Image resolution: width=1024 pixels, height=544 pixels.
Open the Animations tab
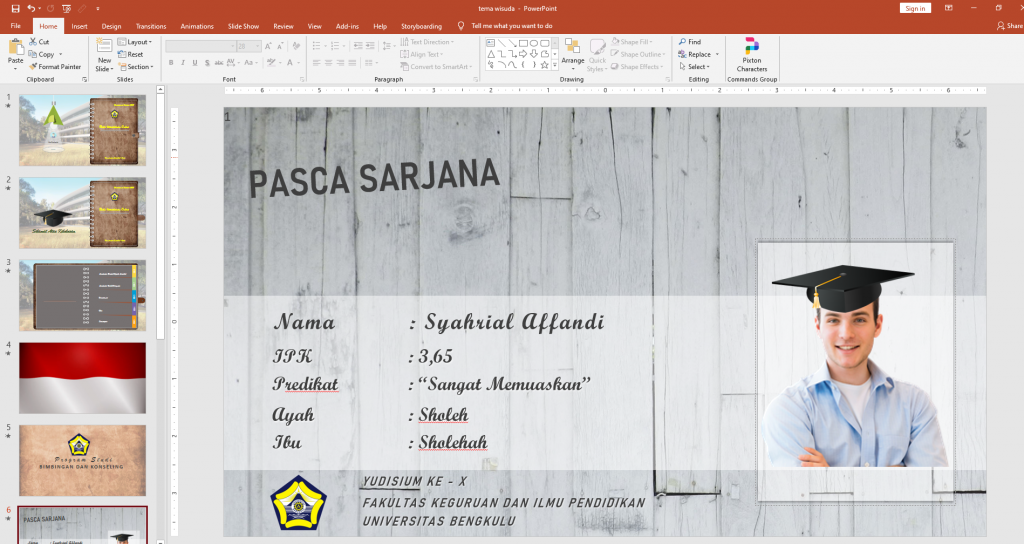pos(197,26)
